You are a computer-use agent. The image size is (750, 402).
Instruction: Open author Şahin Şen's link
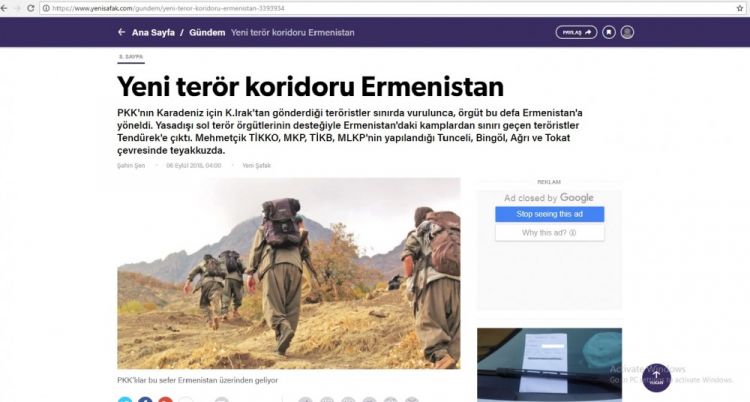pyautogui.click(x=131, y=165)
